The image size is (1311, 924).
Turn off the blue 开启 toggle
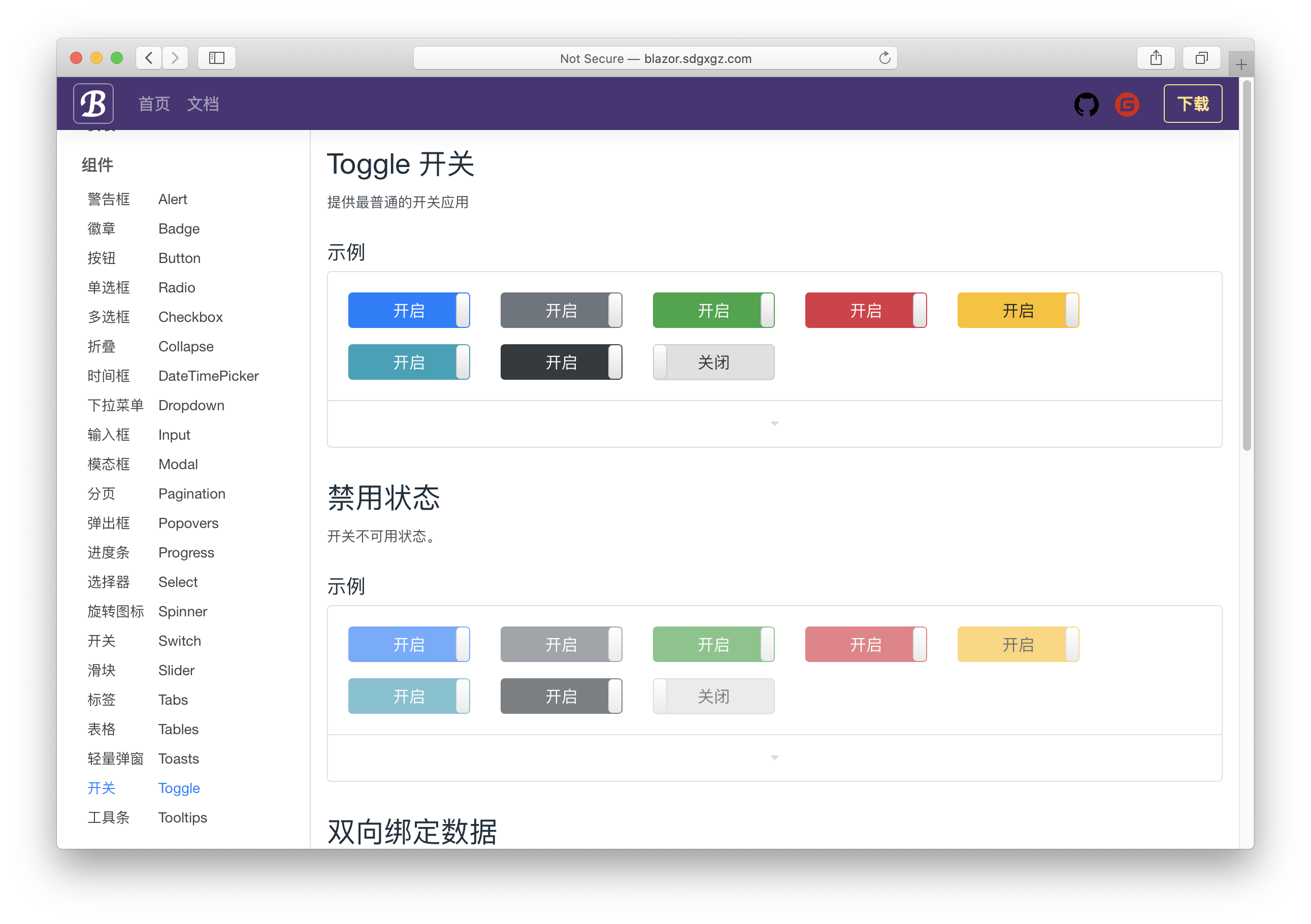point(409,310)
